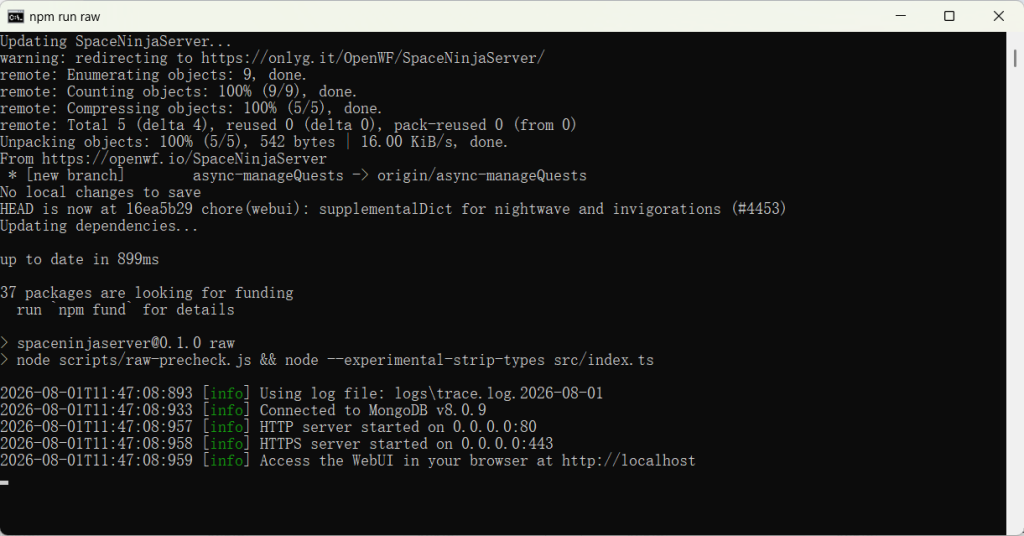Click the `npm fund` command text
This screenshot has width=1024, height=536.
(x=92, y=309)
